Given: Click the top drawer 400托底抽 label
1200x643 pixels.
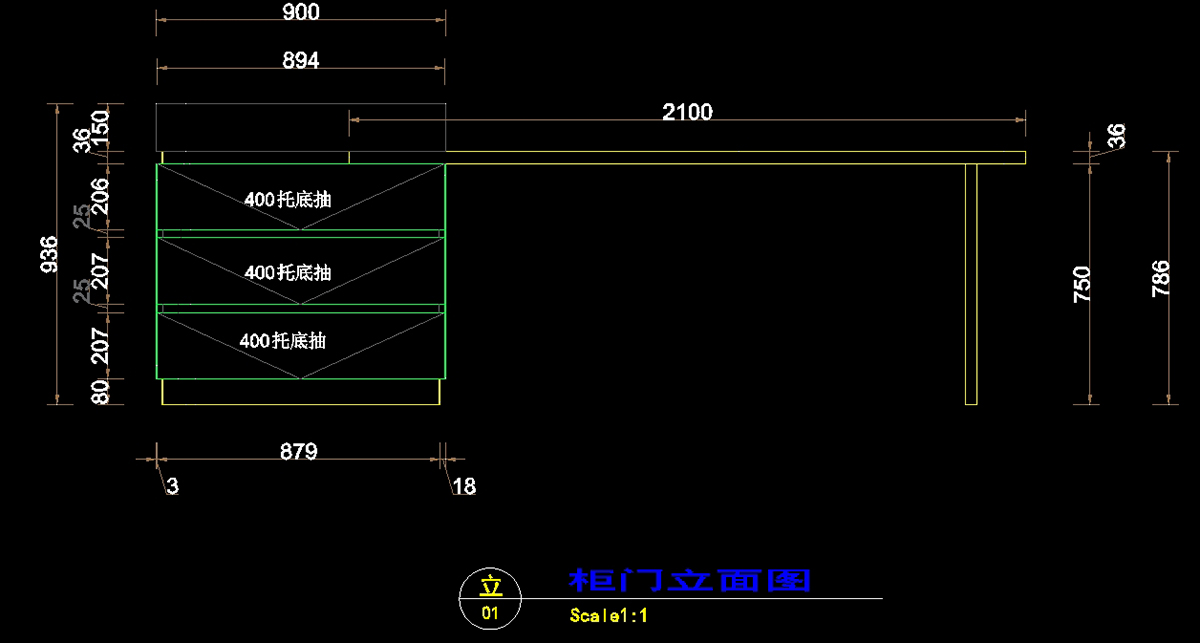Looking at the screenshot, I should coord(288,199).
